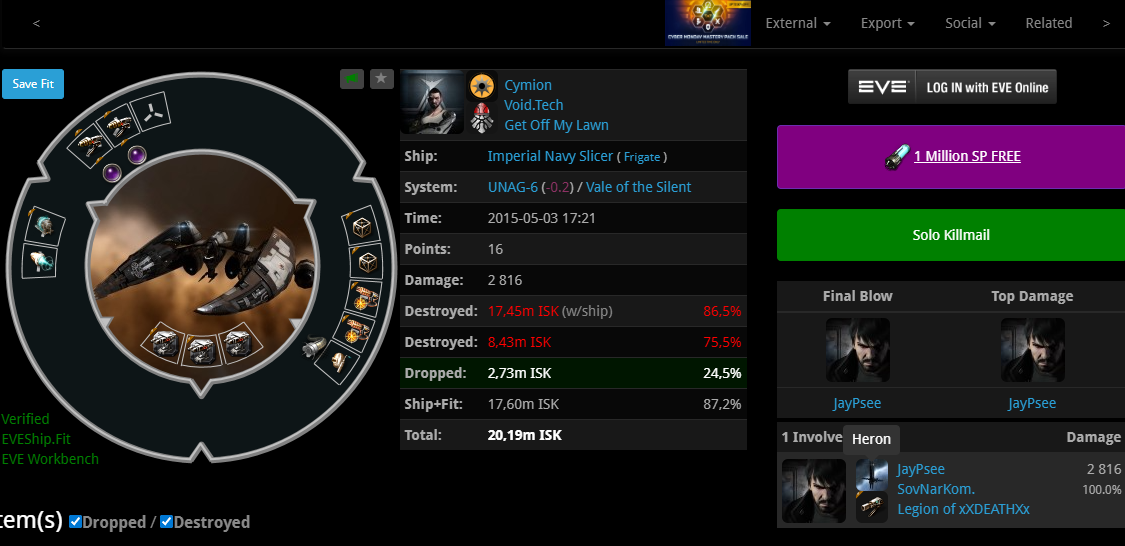Select the Get Off My Lawn alliance logo
This screenshot has height=546, width=1125.
tap(482, 118)
